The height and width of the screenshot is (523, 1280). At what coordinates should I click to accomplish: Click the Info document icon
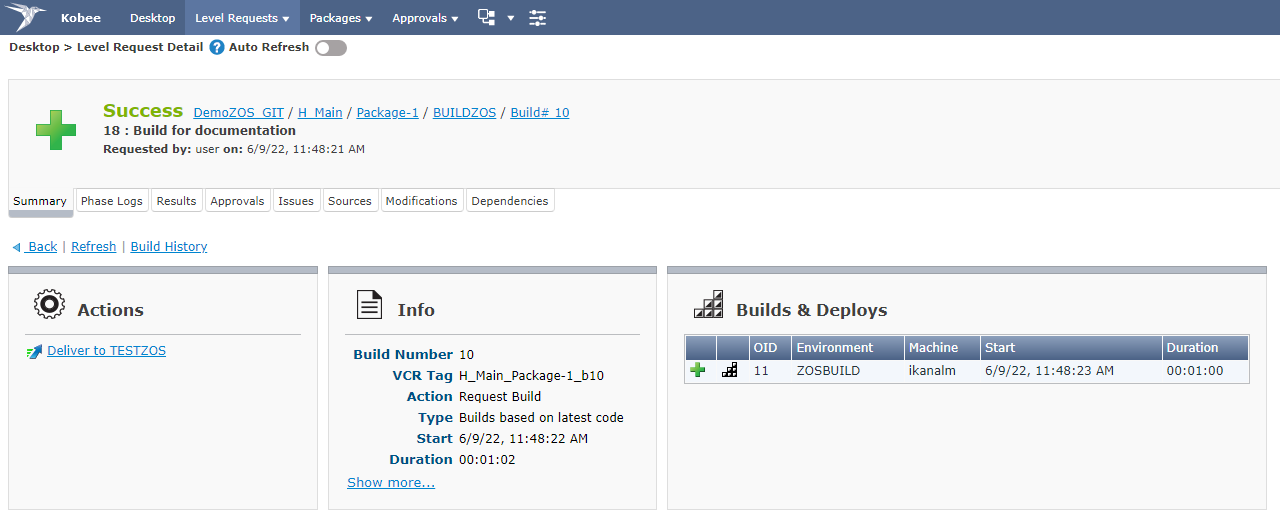pos(370,305)
